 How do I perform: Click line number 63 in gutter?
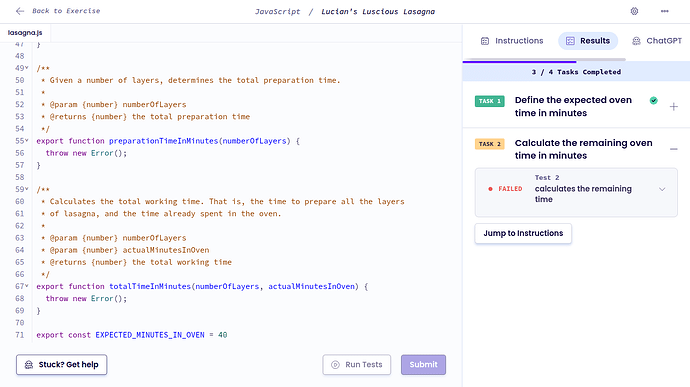pyautogui.click(x=19, y=238)
